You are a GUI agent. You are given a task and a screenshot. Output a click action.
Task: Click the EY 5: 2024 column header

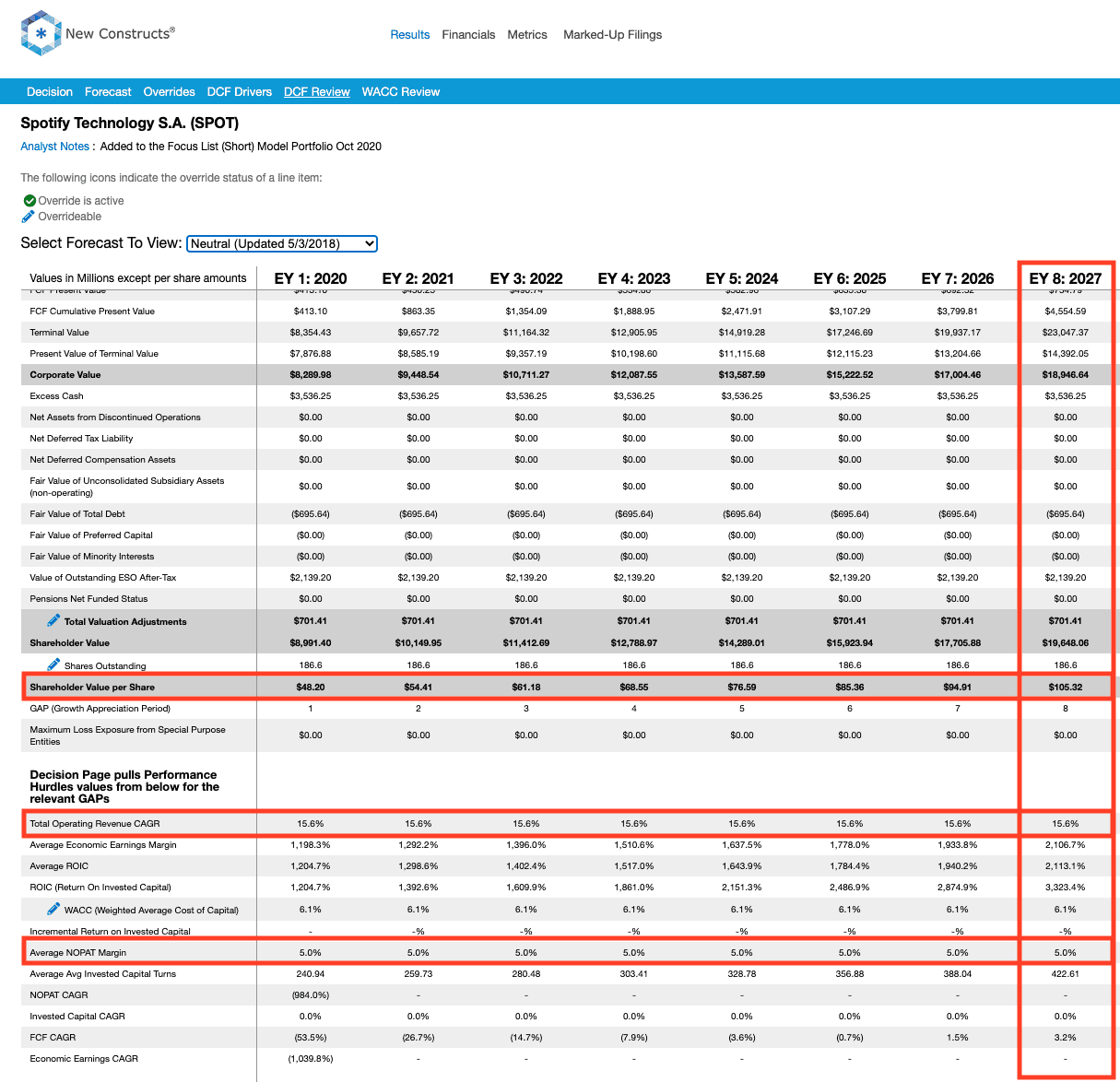pos(742,278)
